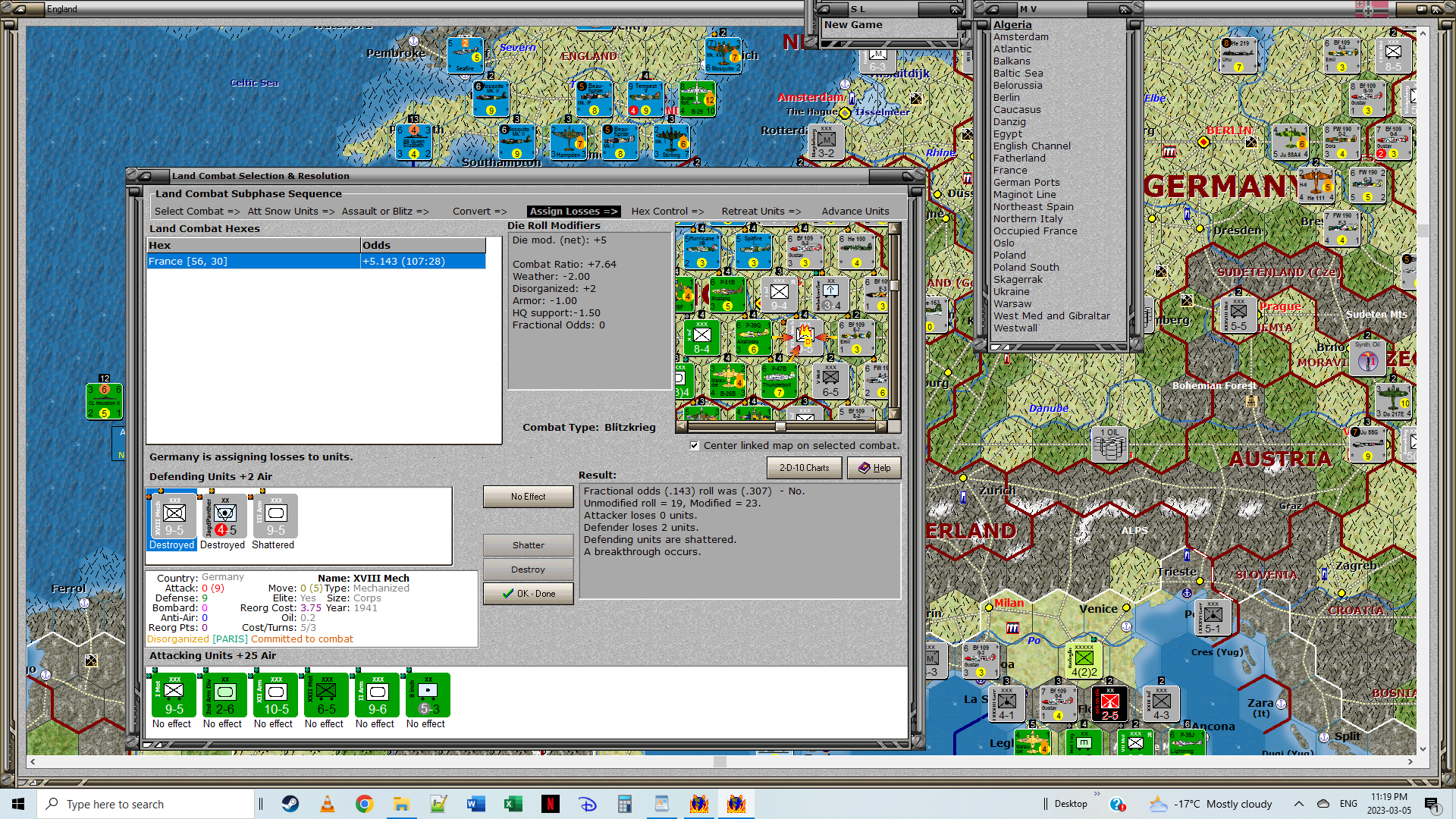Click the green air unit in Celtic Sea
Screen dimensions: 1456x819
104,401
